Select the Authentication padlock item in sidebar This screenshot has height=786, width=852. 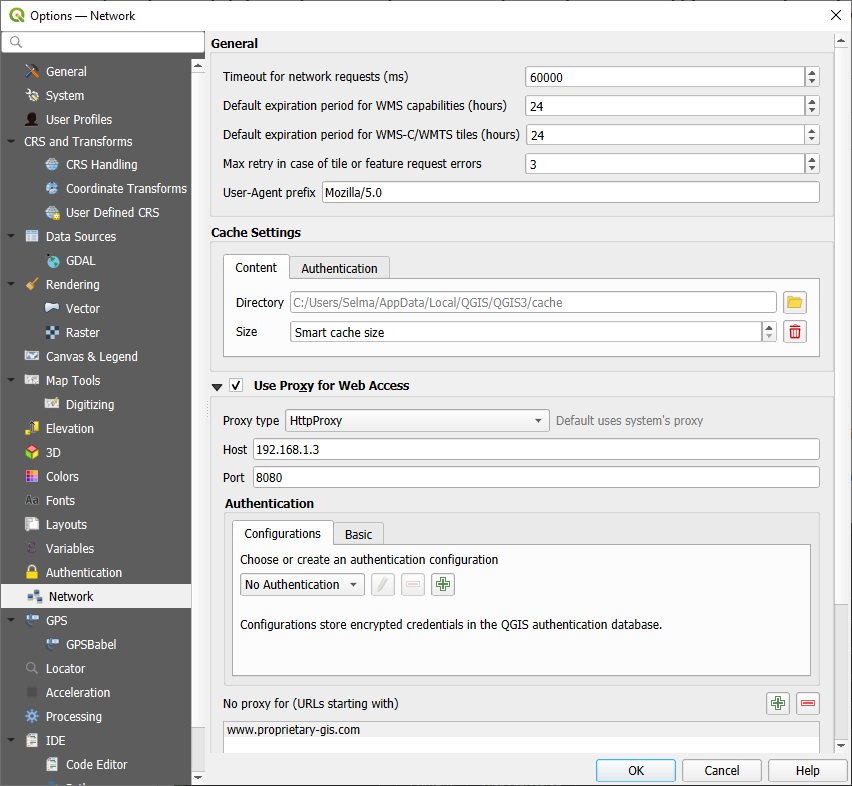coord(83,573)
